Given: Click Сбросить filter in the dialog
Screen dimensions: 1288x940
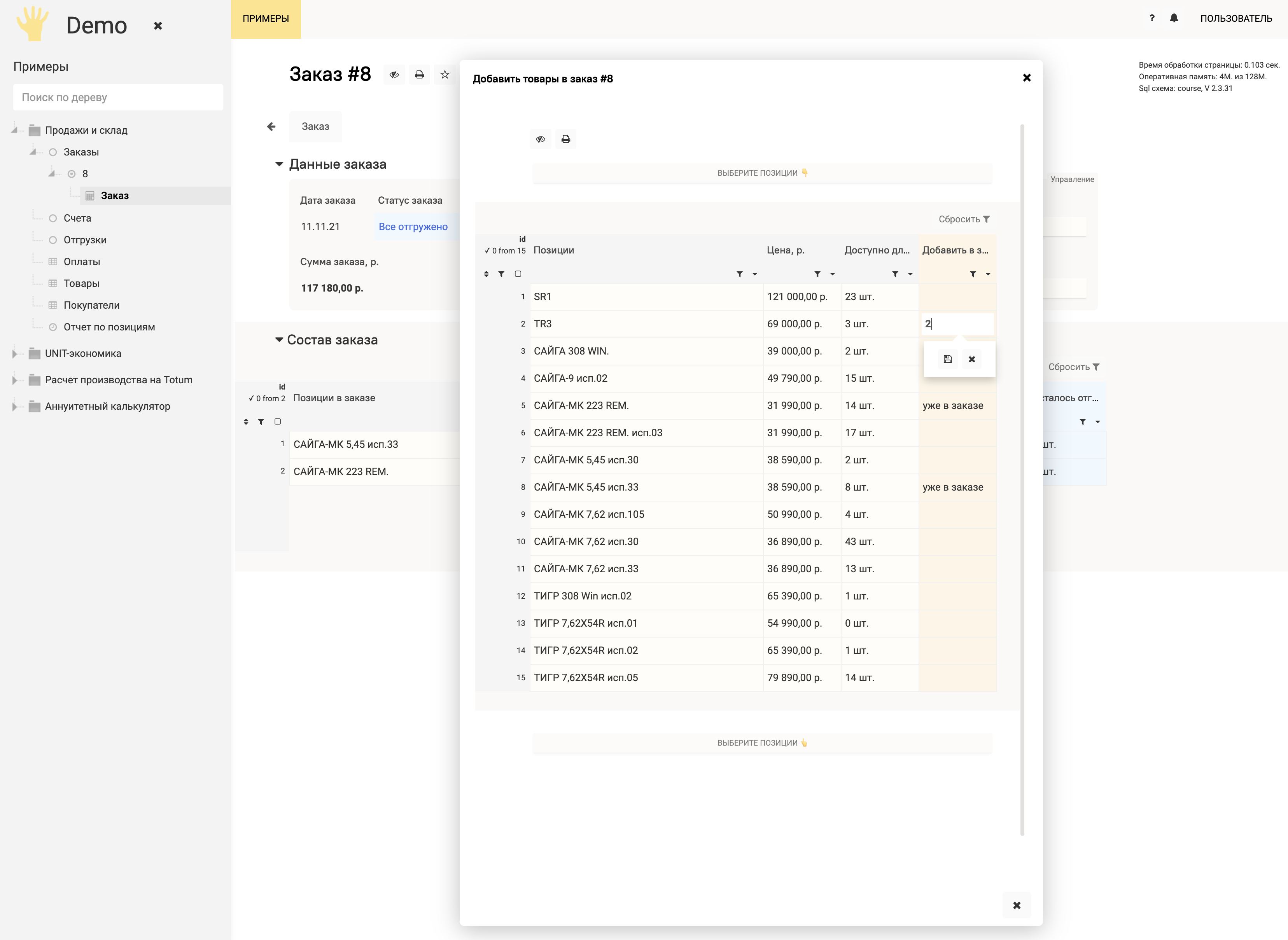Looking at the screenshot, I should (964, 219).
